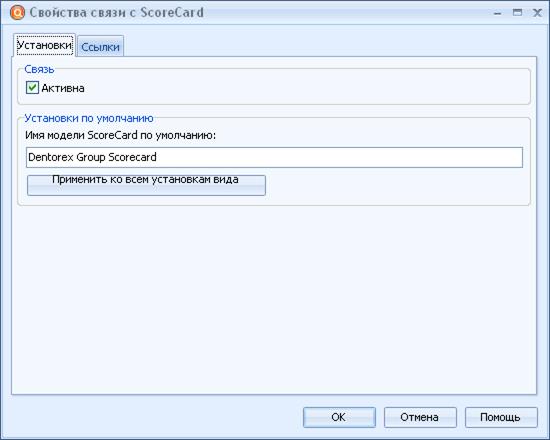The width and height of the screenshot is (550, 440).
Task: Click into the default ScoreCard model name field
Action: tap(274, 157)
